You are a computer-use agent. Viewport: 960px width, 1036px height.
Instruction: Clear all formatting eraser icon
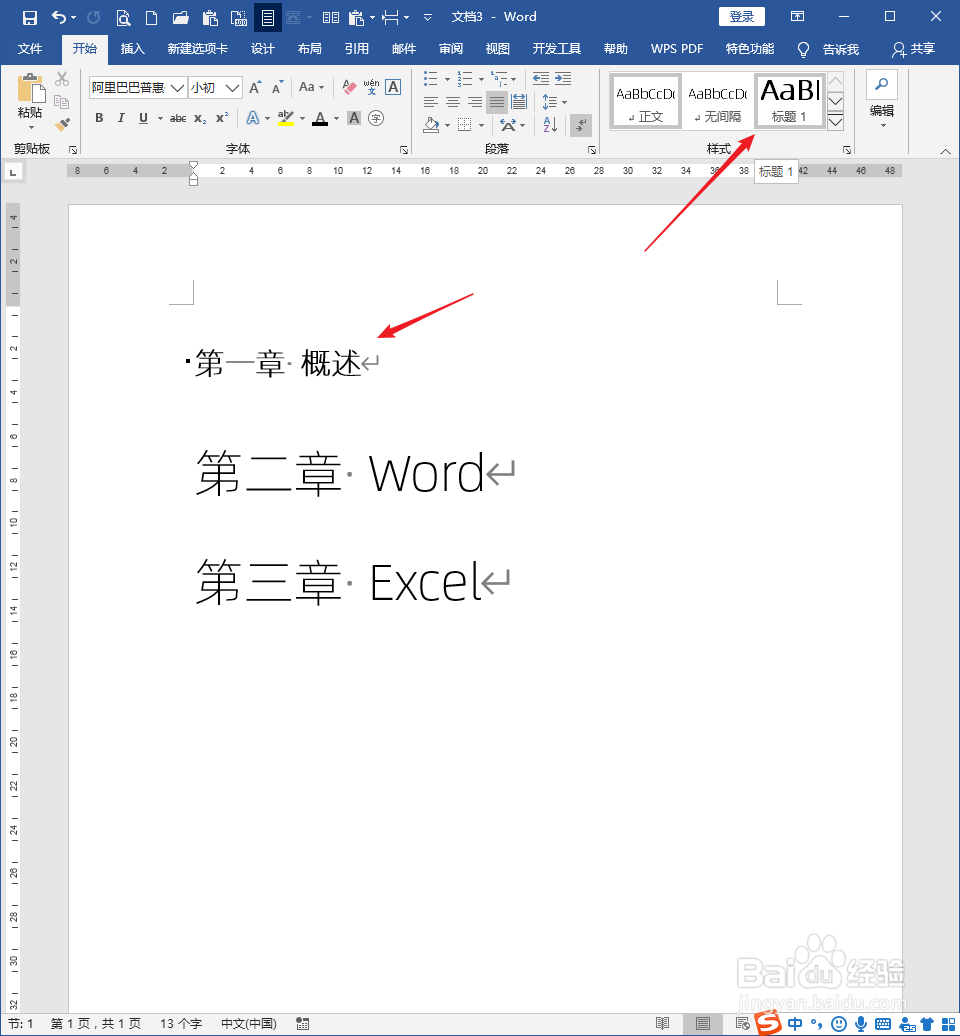350,87
